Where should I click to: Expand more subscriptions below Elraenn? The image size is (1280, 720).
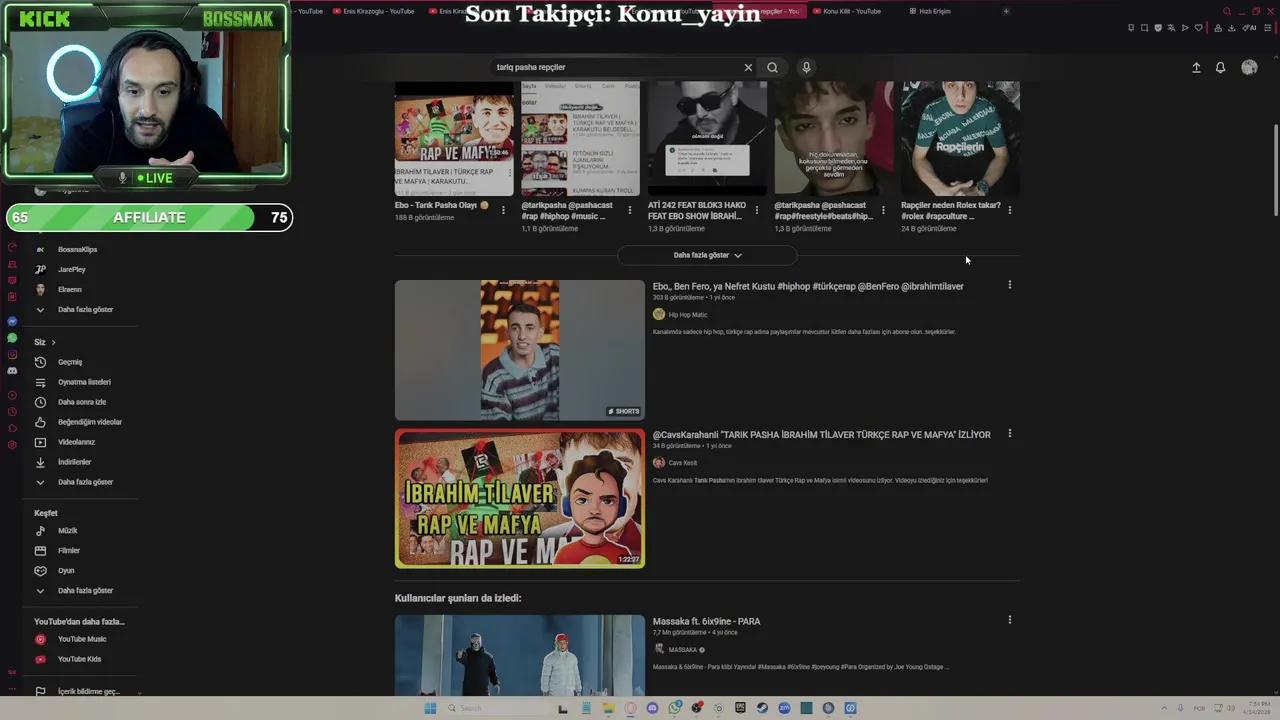coord(85,310)
